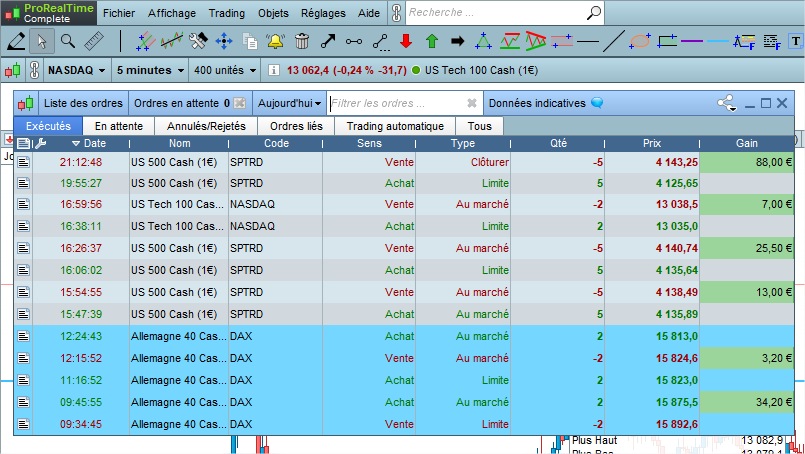
Task: Create an alert with the bell icon
Action: tap(276, 41)
